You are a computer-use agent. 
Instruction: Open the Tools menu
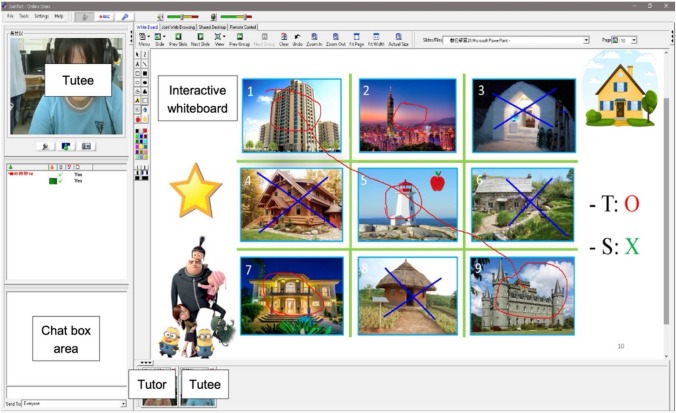coord(24,17)
